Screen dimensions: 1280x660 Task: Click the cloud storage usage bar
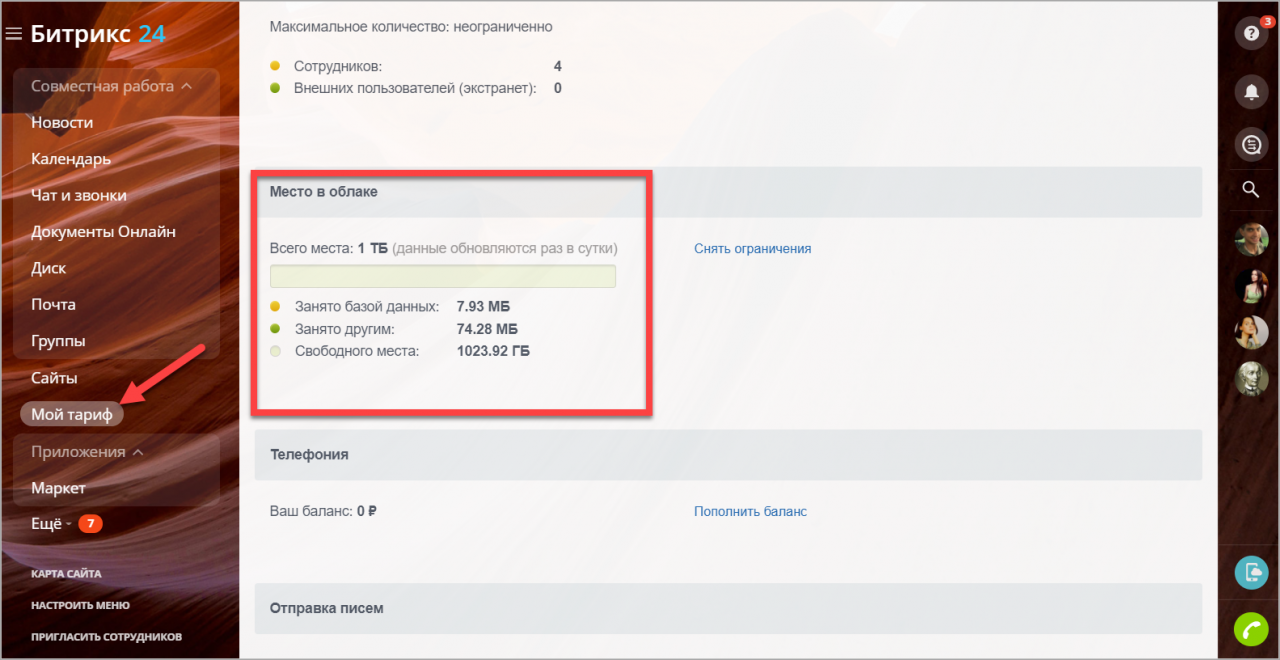coord(442,277)
